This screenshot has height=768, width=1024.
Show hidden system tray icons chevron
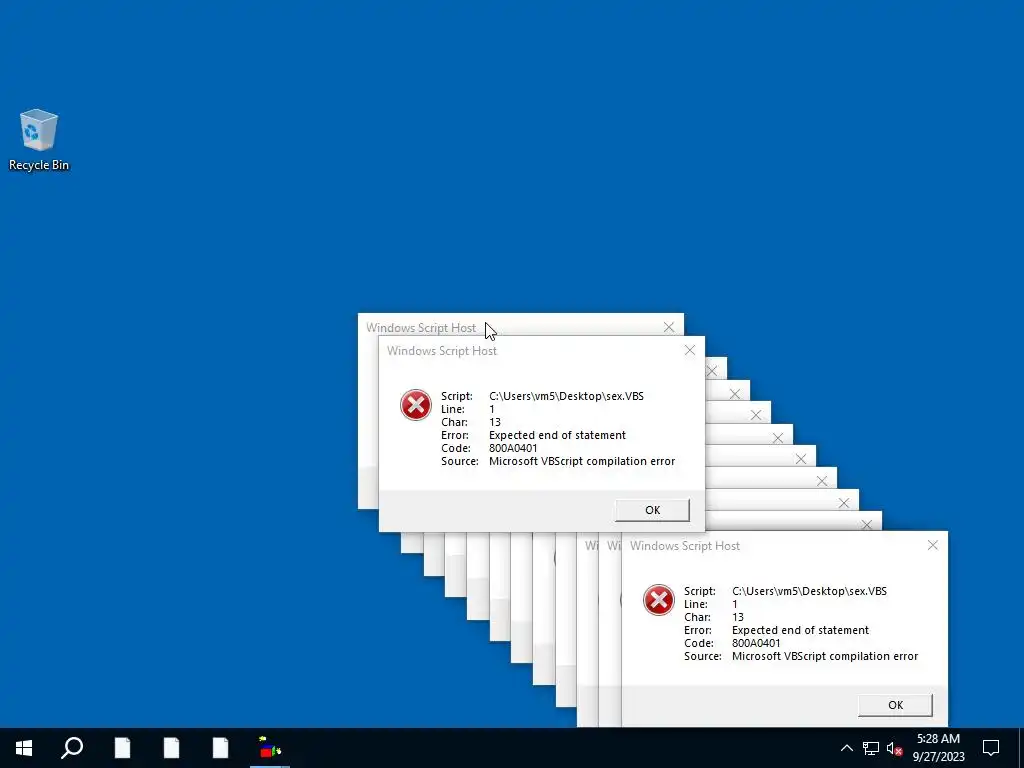pyautogui.click(x=846, y=748)
